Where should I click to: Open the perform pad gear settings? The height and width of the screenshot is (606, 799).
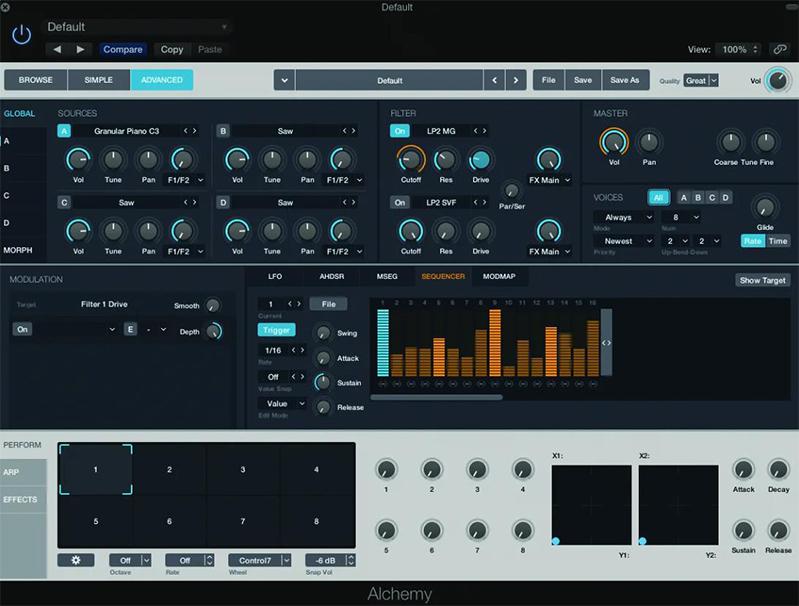coord(76,560)
